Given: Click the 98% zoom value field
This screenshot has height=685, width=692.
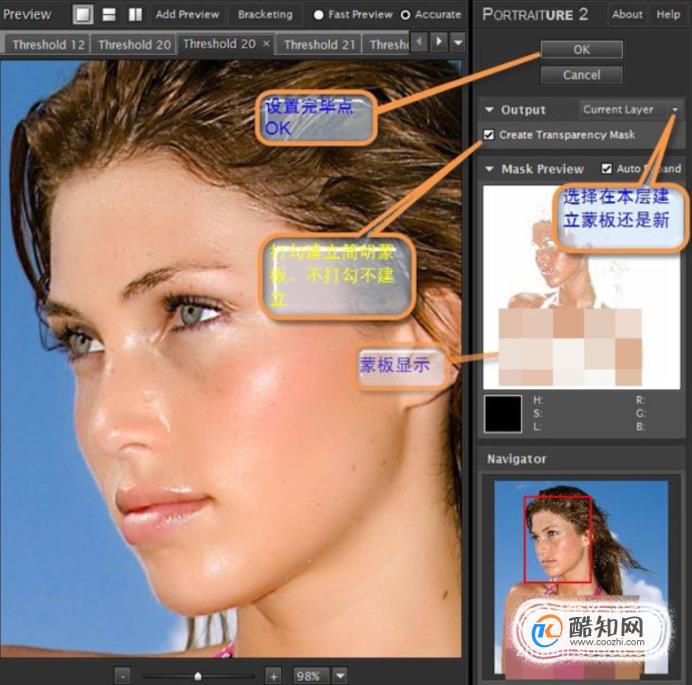Looking at the screenshot, I should (x=310, y=676).
